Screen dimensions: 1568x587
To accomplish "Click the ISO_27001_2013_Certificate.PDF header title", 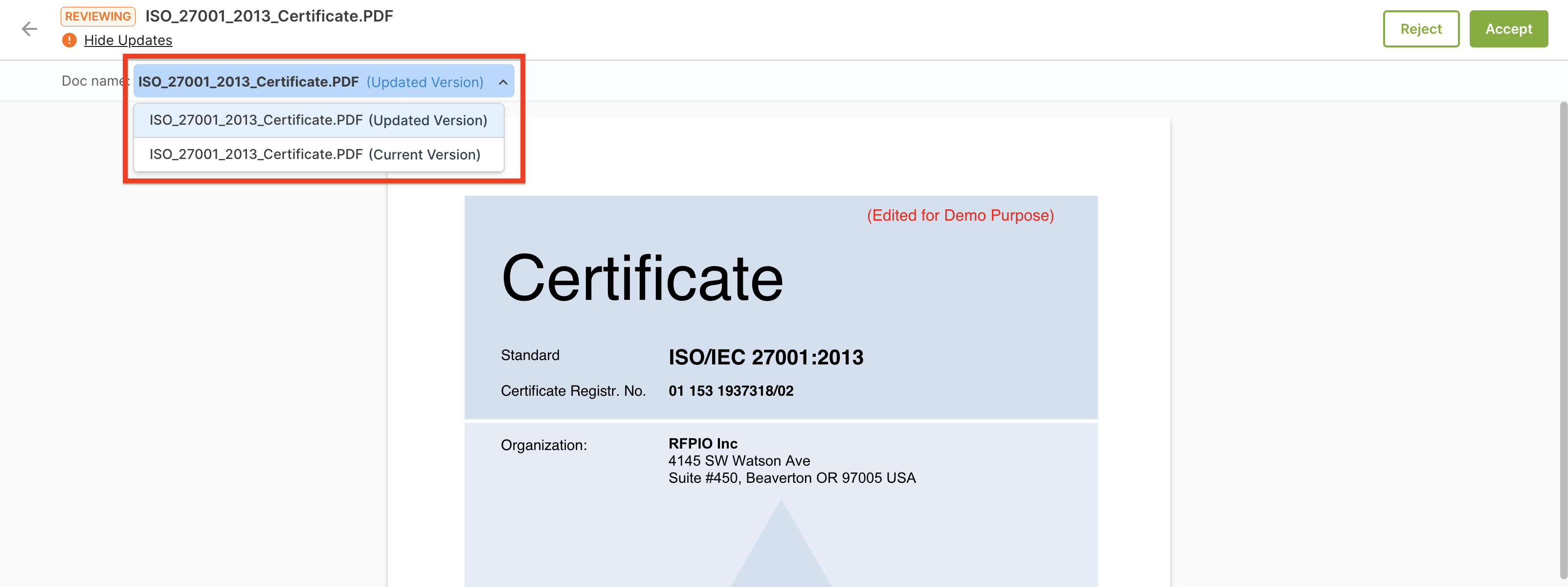I will [269, 17].
